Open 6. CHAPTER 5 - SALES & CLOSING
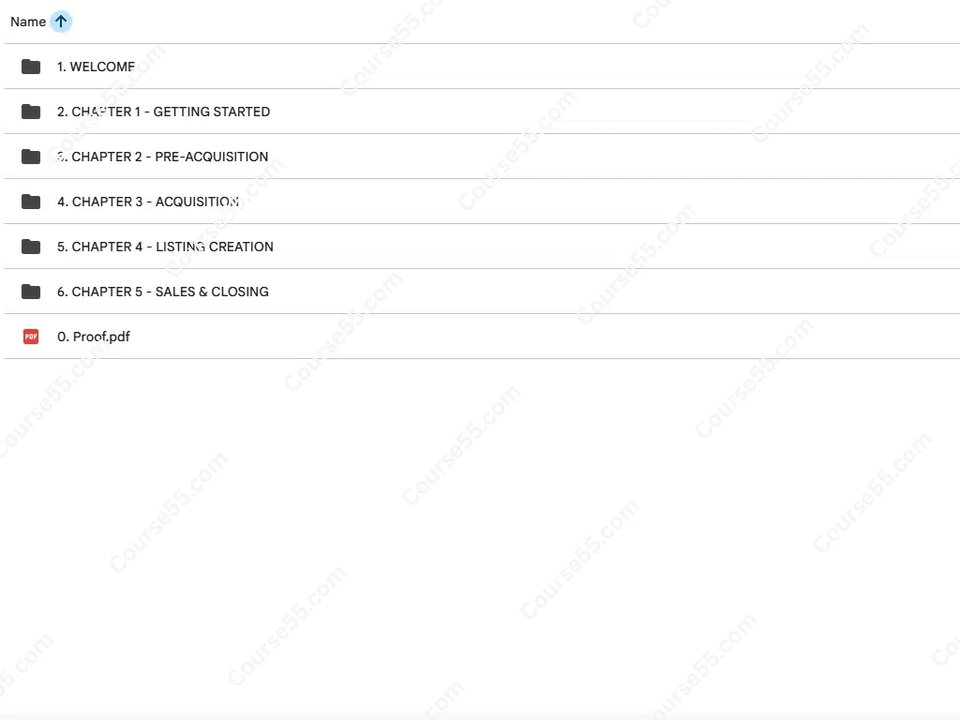Image resolution: width=960 pixels, height=720 pixels. point(163,291)
